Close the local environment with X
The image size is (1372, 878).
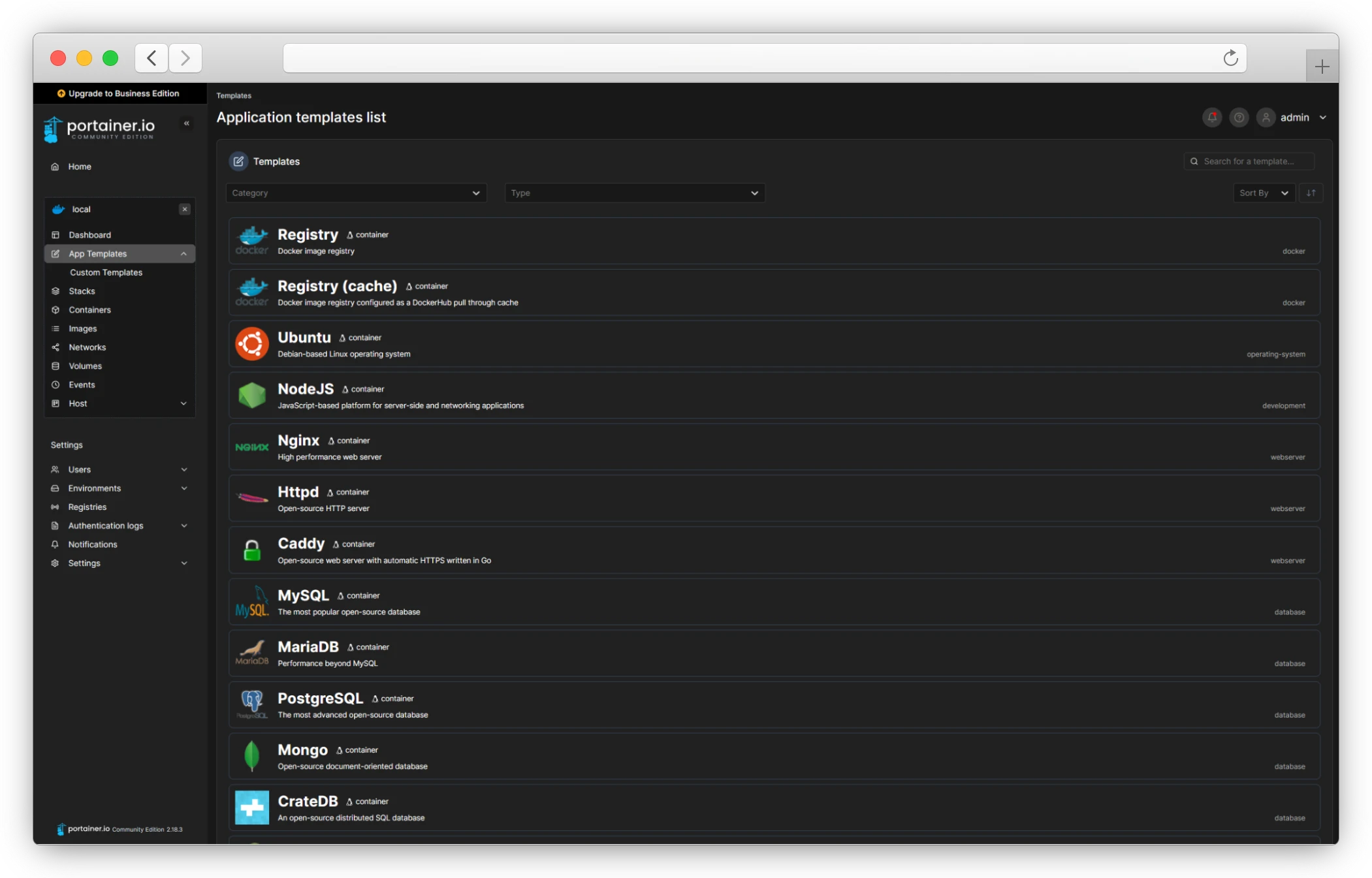[185, 210]
